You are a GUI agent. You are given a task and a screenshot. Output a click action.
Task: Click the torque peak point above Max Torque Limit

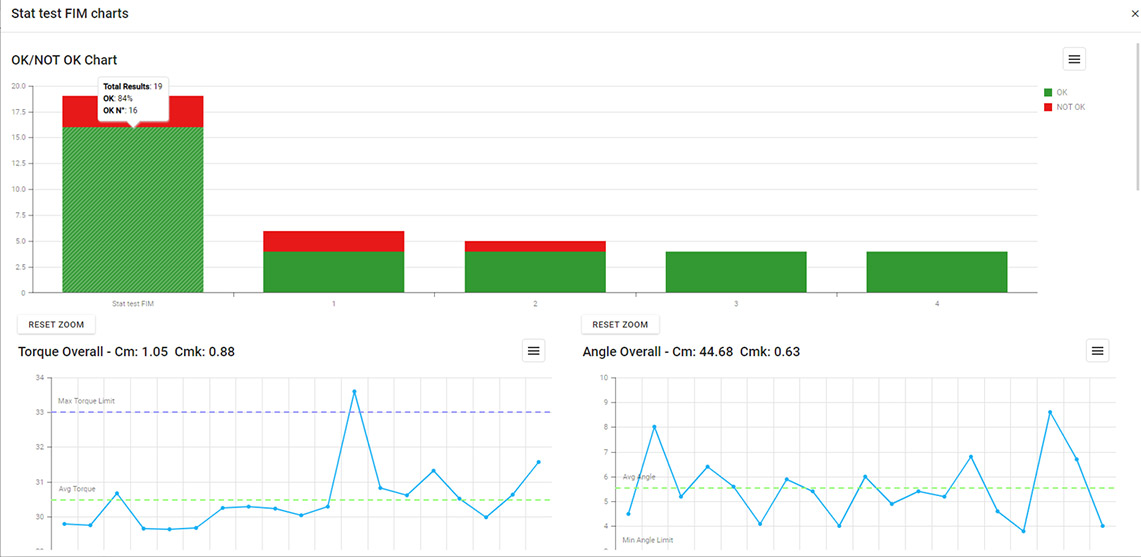tap(354, 392)
